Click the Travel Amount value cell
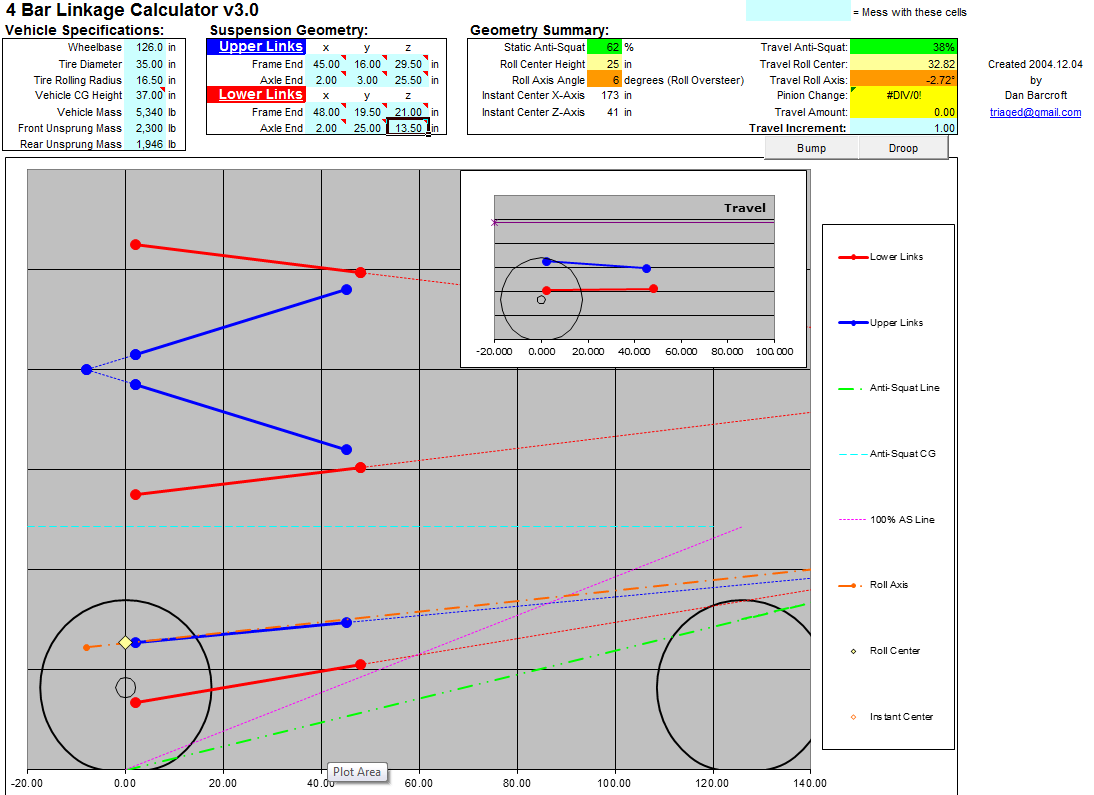This screenshot has width=1094, height=795. 903,112
